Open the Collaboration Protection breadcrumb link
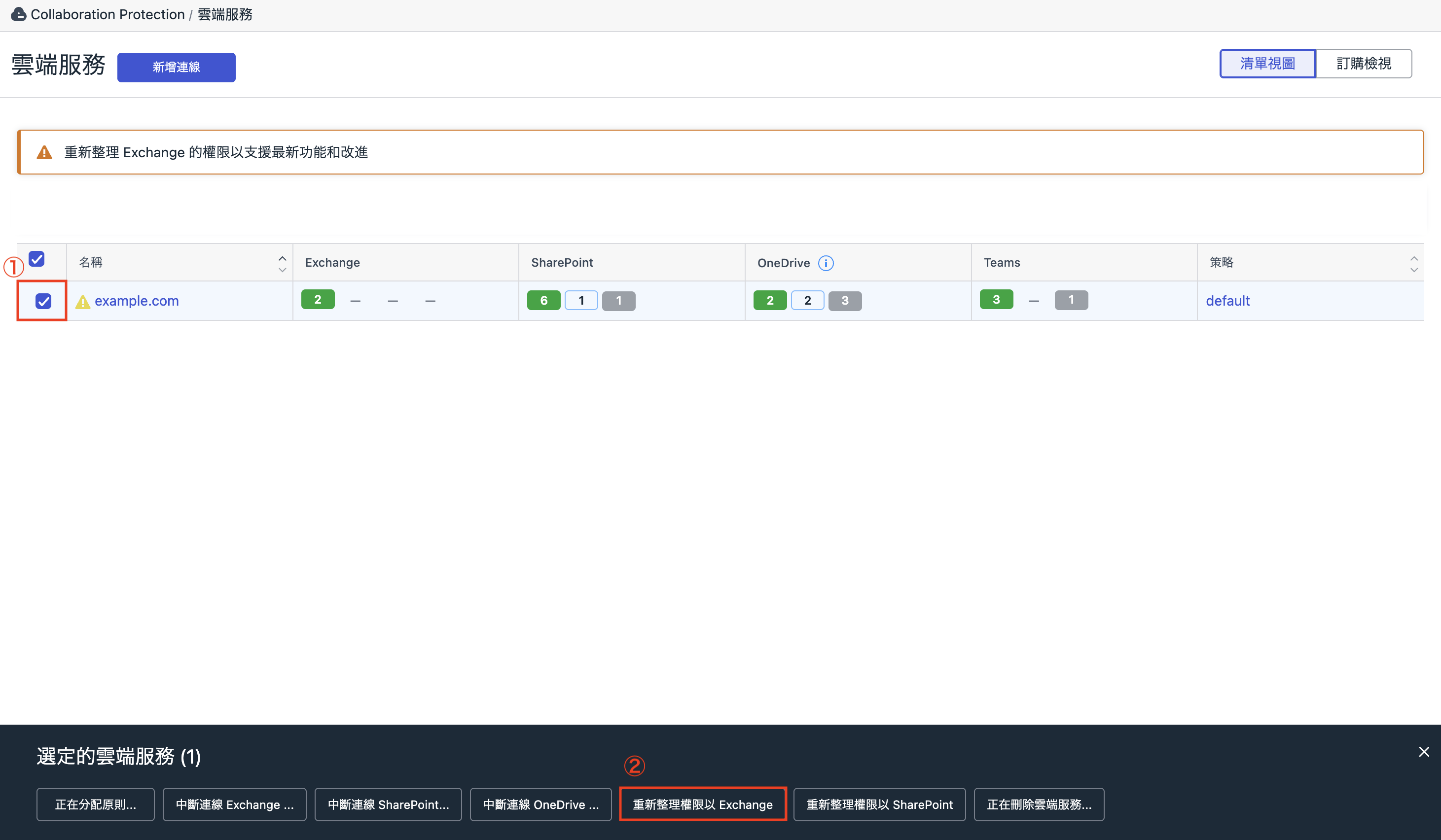This screenshot has height=840, width=1441. (108, 14)
